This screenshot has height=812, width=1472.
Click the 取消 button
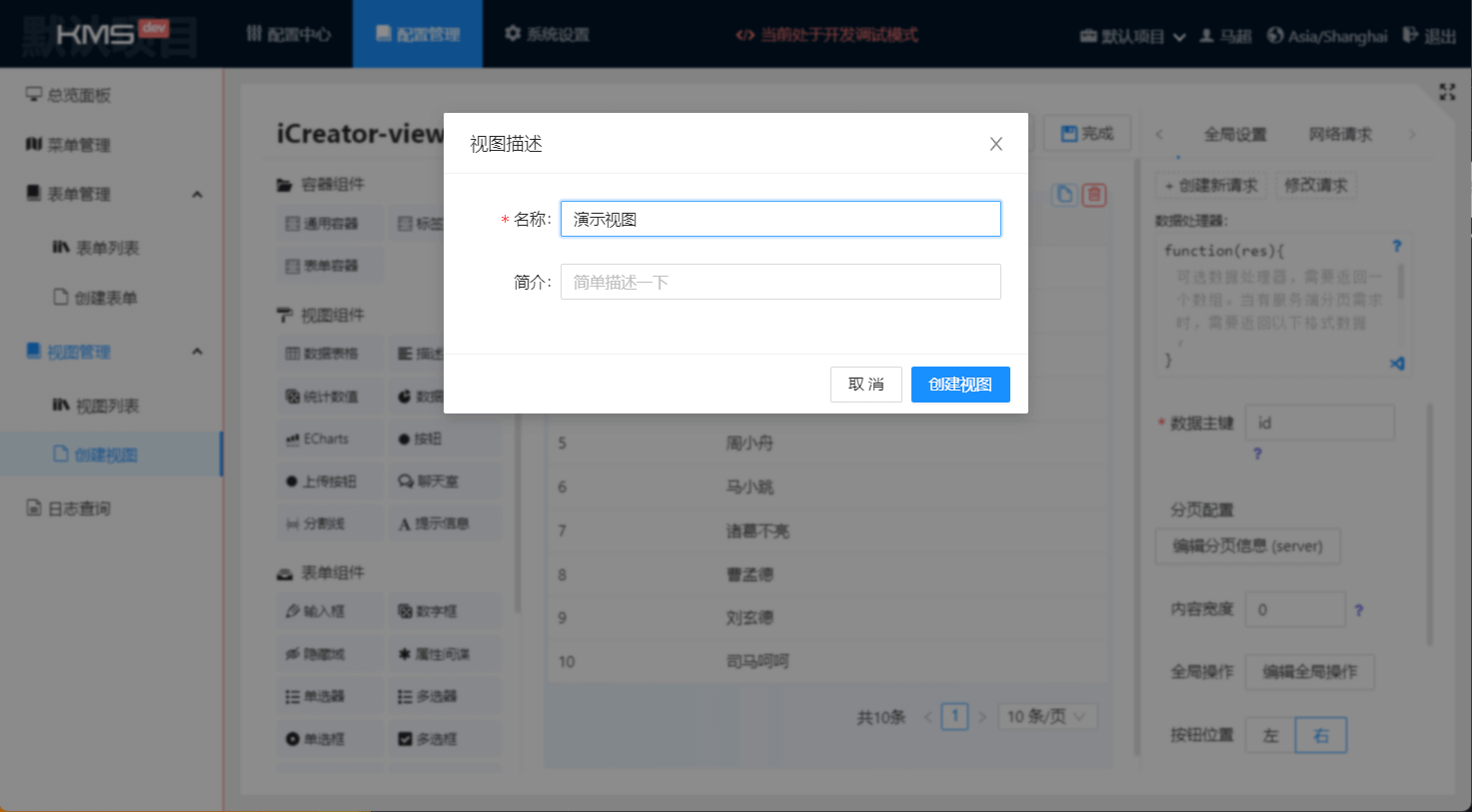point(865,385)
